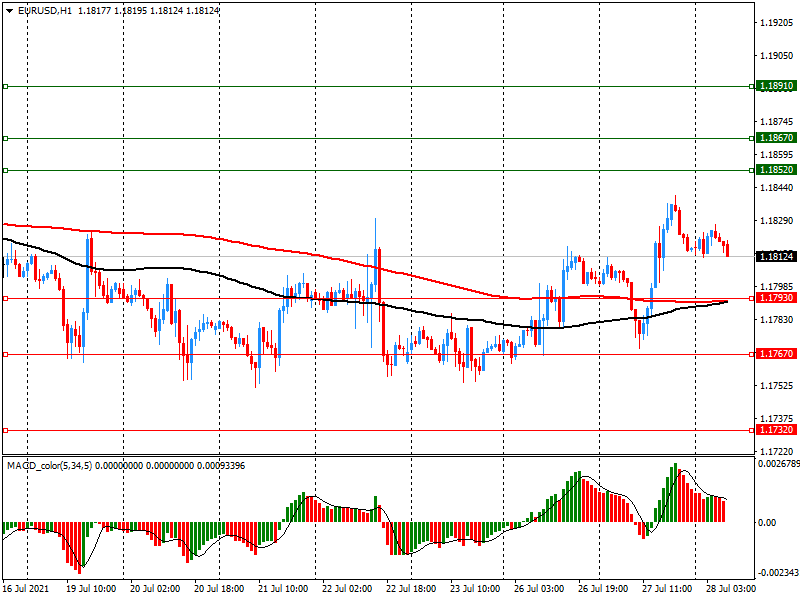Click the 1.19050 price scale value
The width and height of the screenshot is (800, 600).
(x=777, y=56)
